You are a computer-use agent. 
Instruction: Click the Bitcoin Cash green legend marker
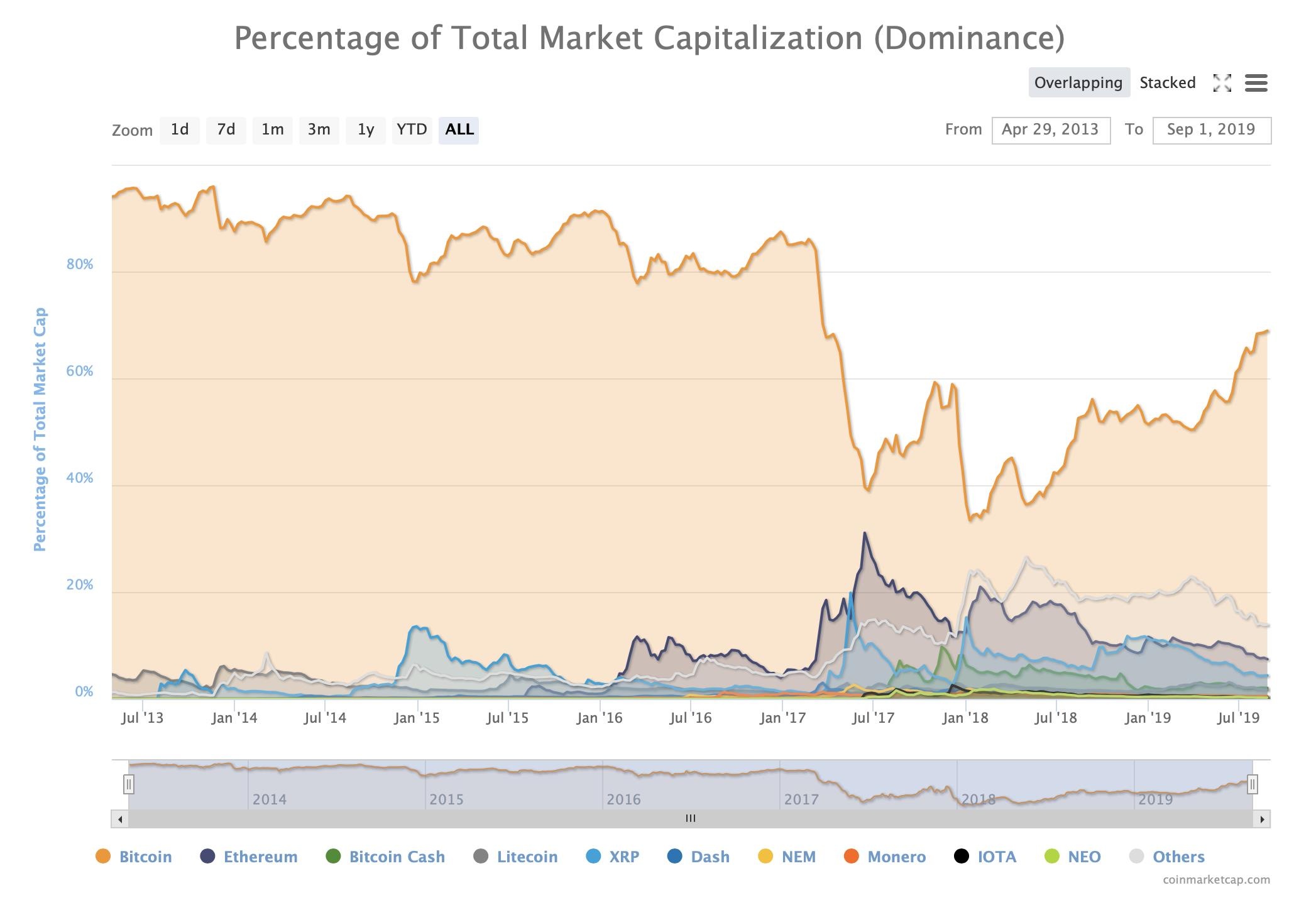point(334,857)
